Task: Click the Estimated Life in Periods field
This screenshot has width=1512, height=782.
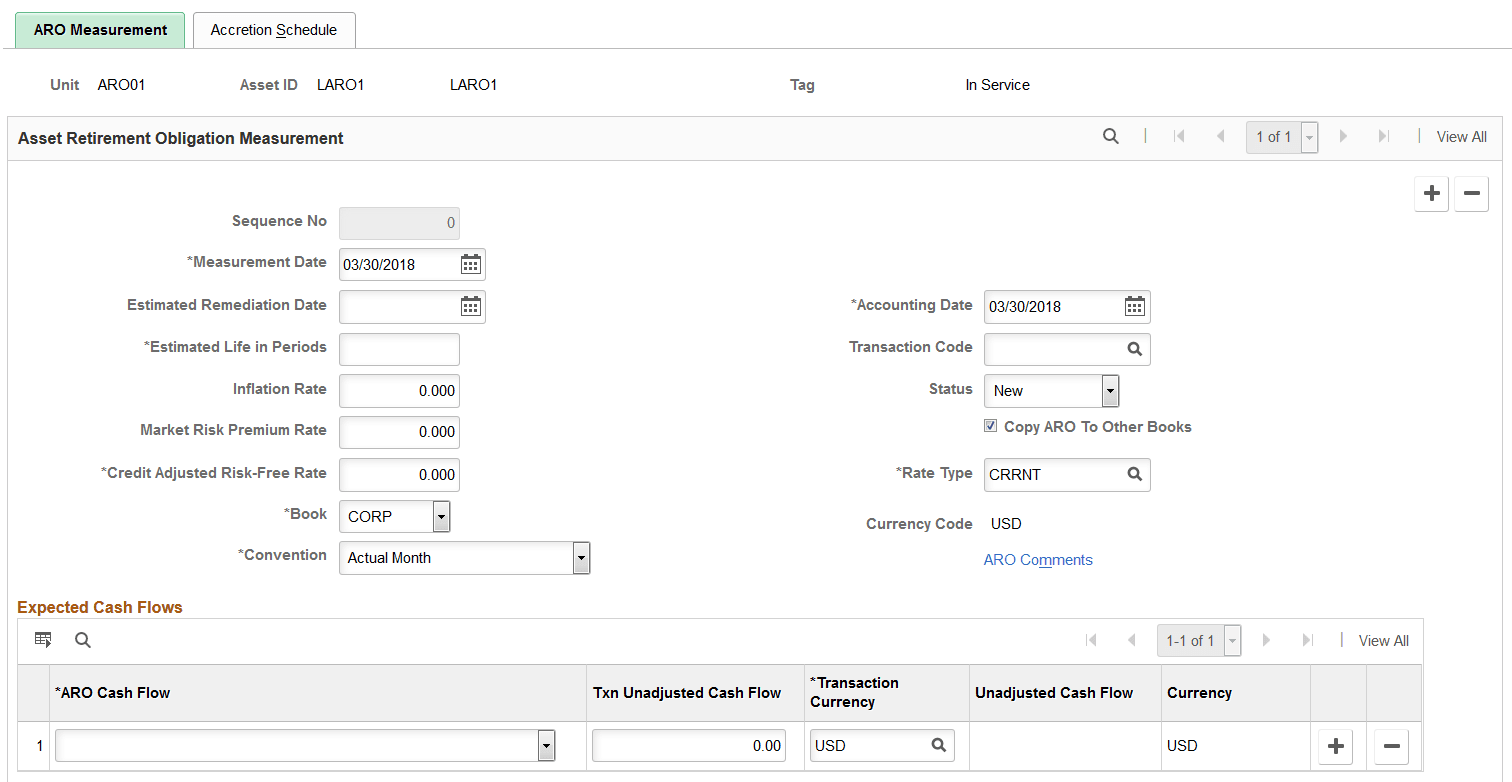Action: tap(399, 348)
